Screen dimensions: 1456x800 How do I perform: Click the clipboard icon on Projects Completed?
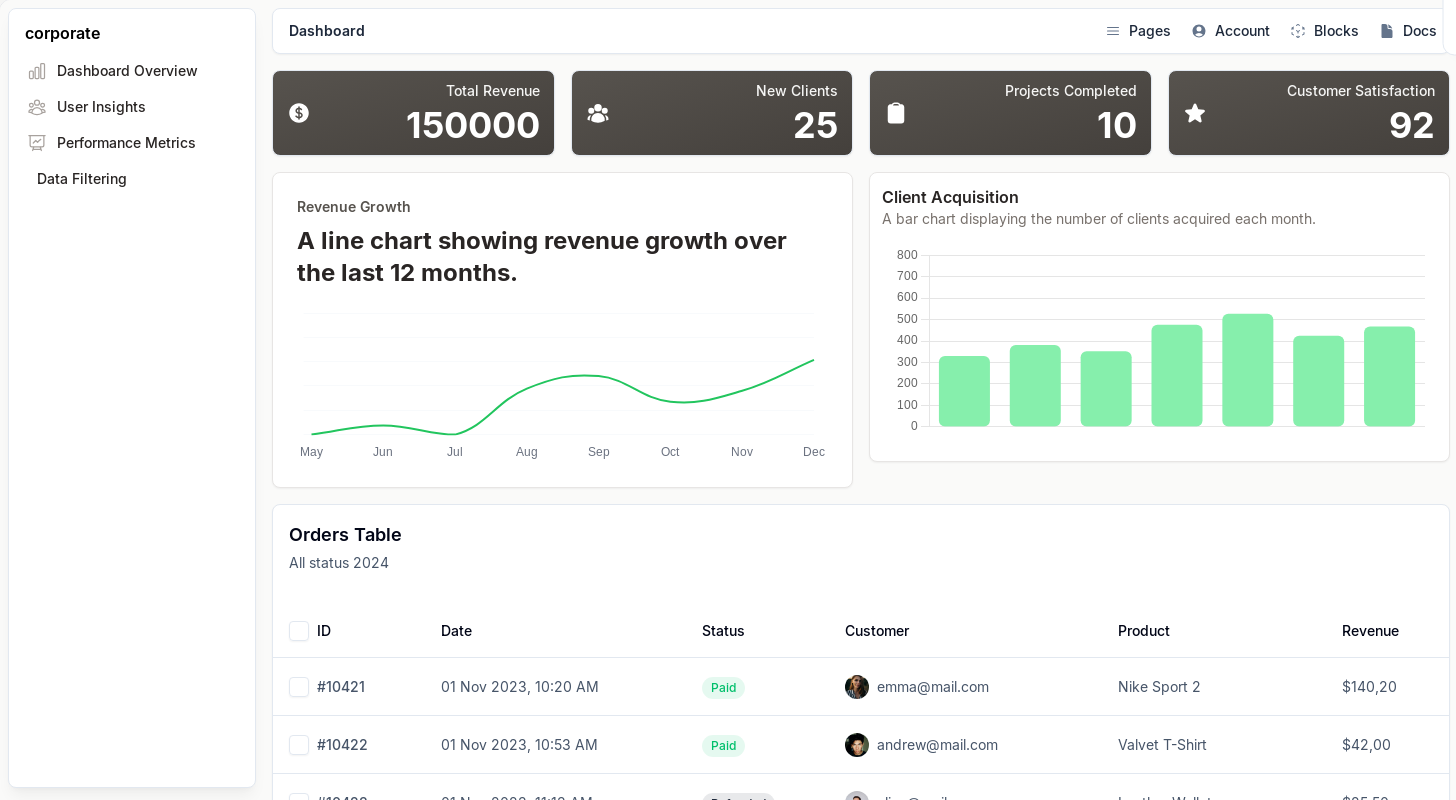point(896,113)
